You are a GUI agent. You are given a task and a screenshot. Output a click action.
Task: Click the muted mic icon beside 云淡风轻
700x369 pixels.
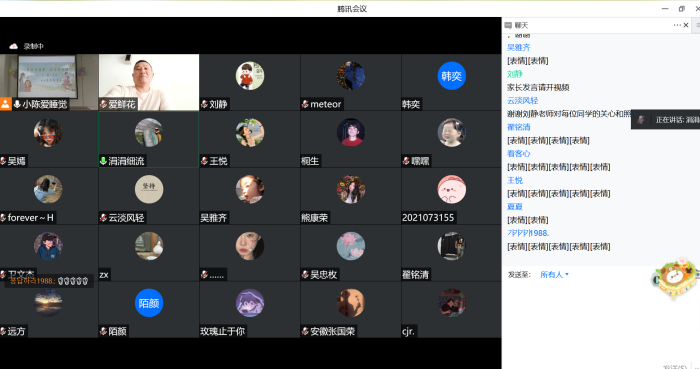pos(104,218)
